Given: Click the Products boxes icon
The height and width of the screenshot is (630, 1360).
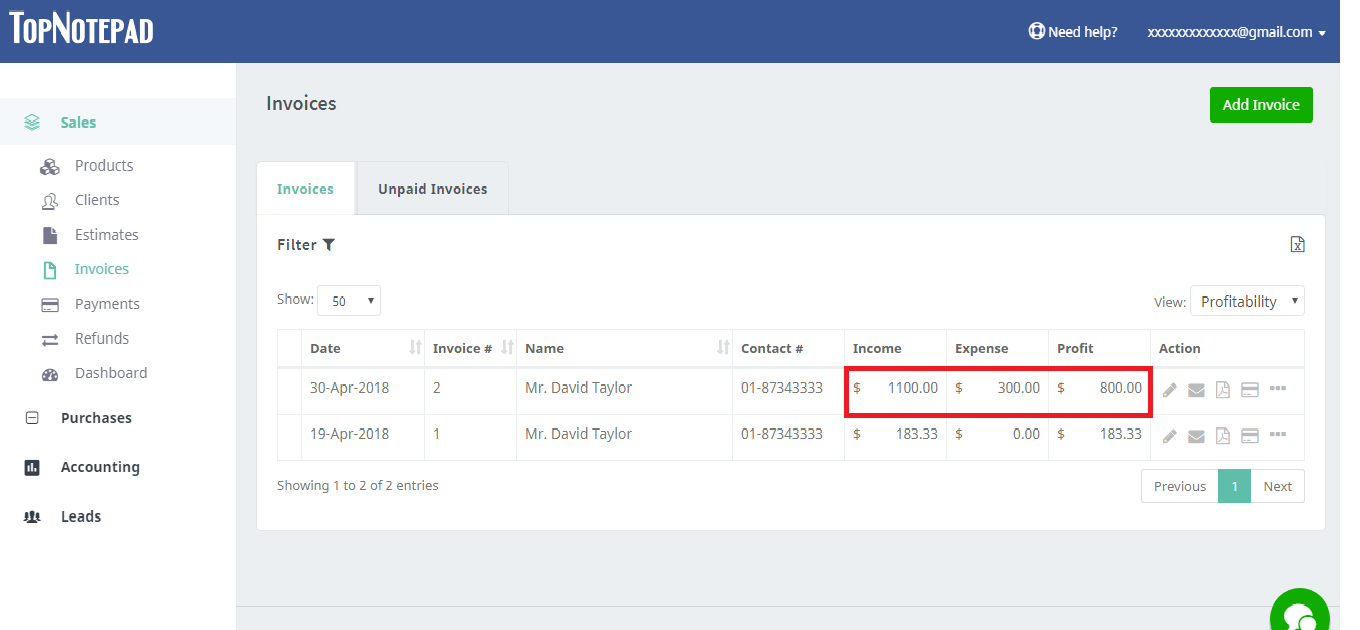Looking at the screenshot, I should click(x=50, y=166).
